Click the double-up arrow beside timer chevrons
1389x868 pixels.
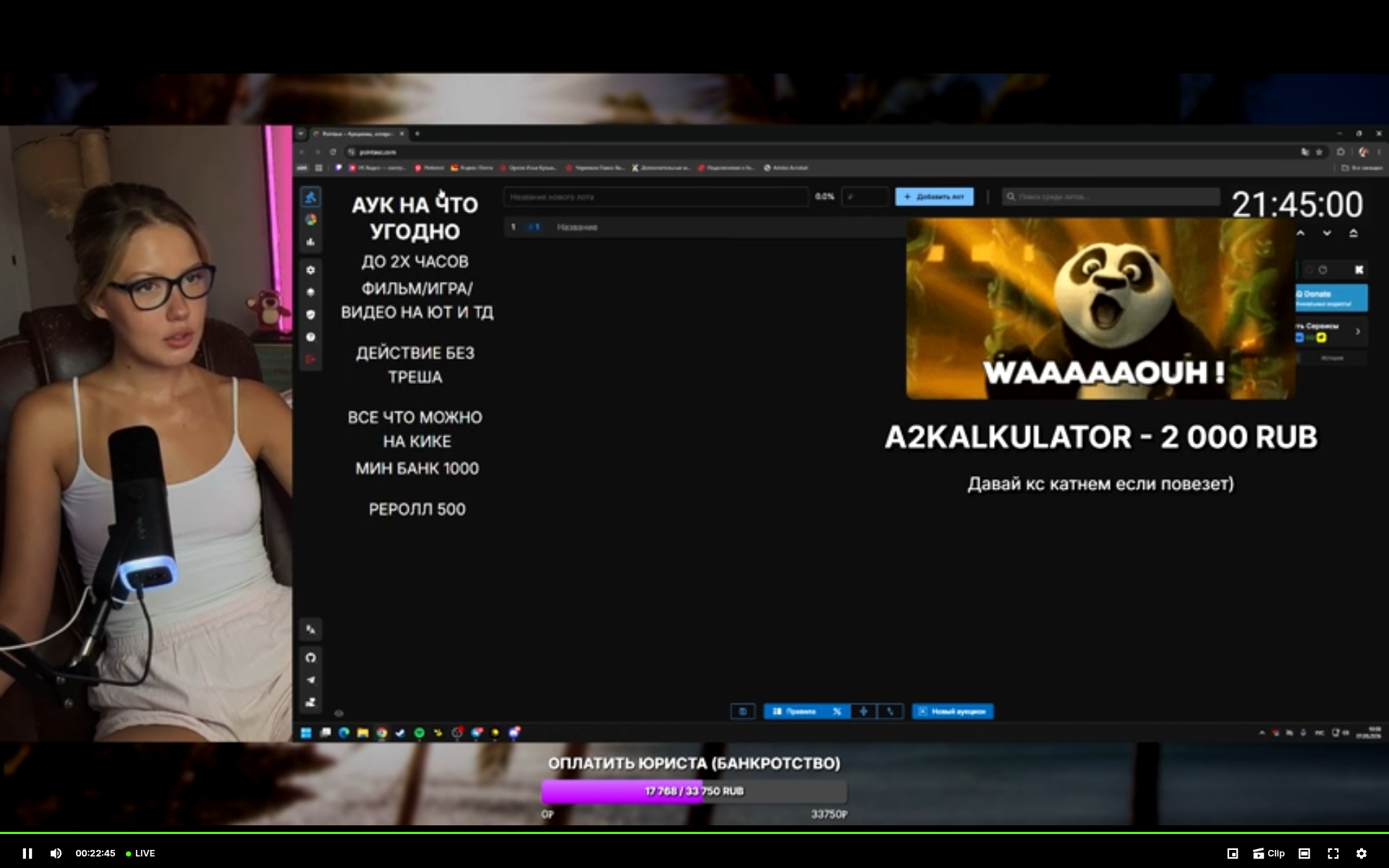coord(1354,233)
